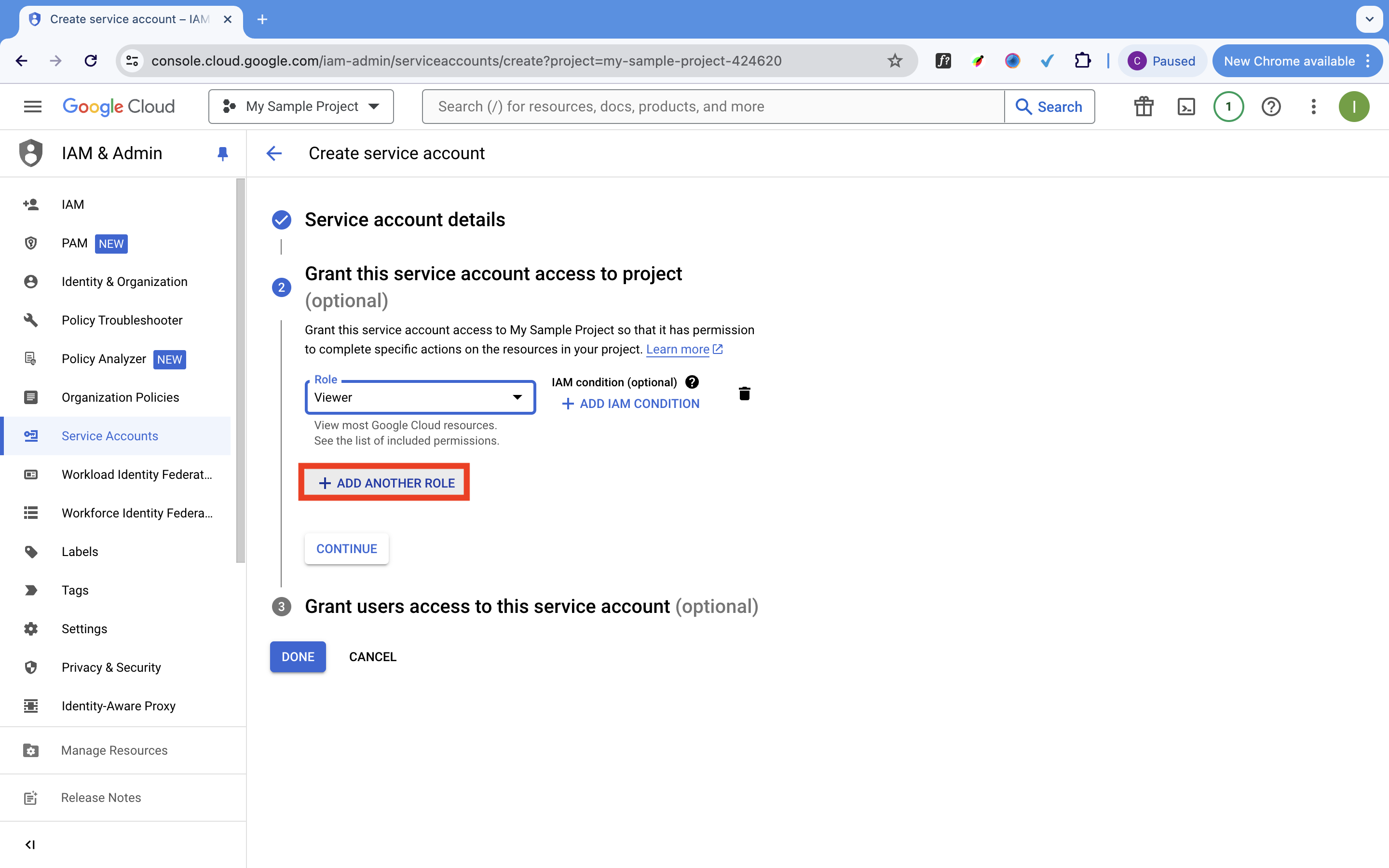Open the tab search dropdown arrow
Screen dimensions: 1389x868
[x=1369, y=19]
